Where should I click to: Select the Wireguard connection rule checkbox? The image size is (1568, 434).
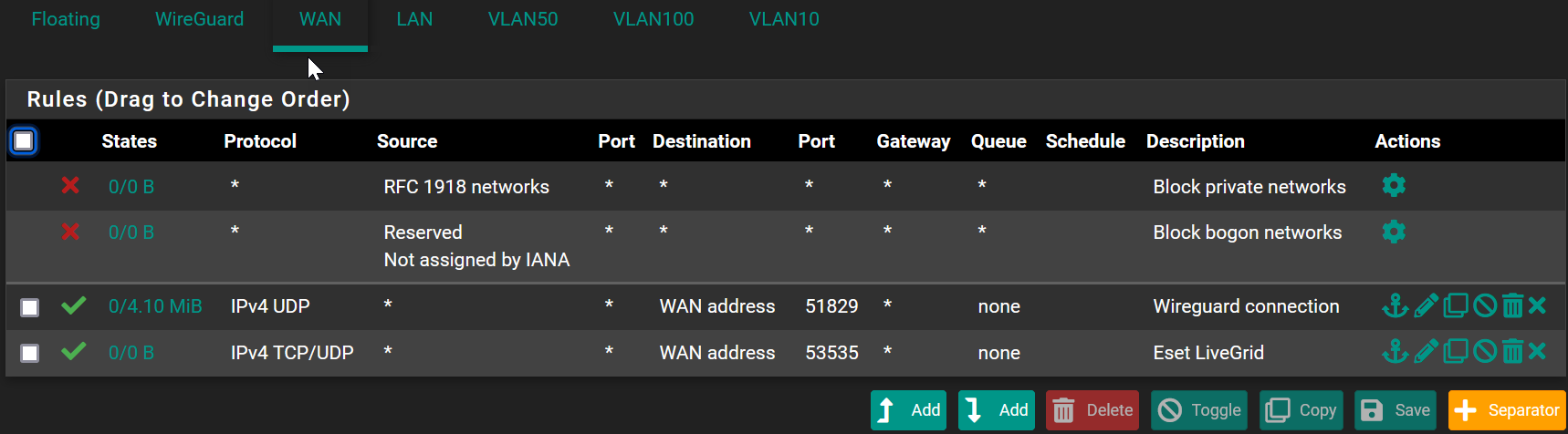[30, 307]
